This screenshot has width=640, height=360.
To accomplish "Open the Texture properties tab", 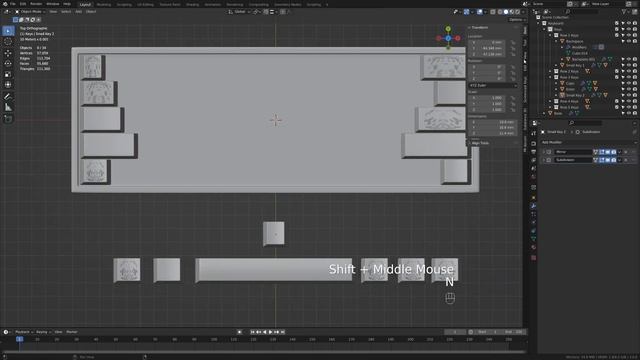I will click(533, 258).
